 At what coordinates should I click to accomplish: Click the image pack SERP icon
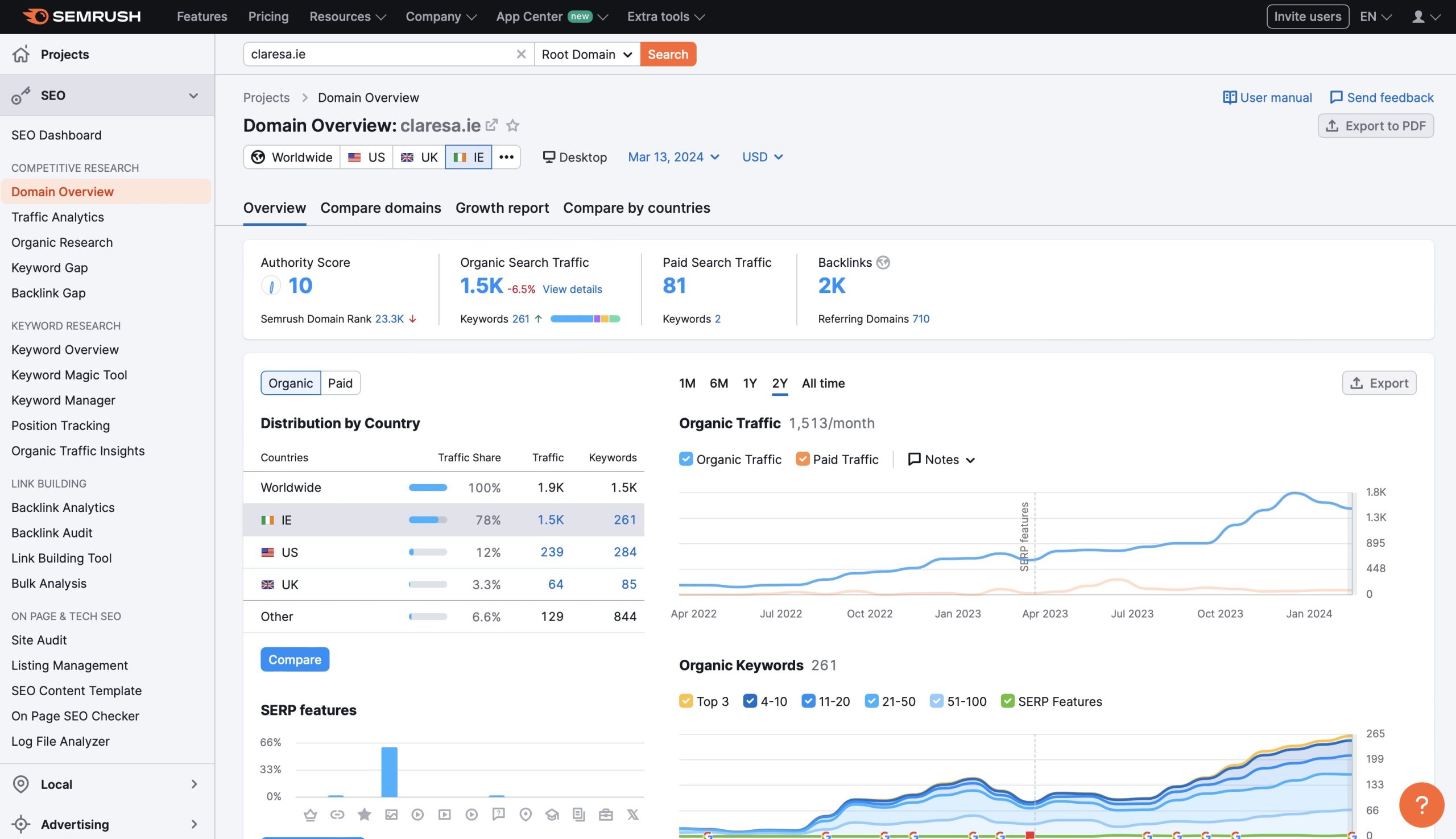pos(391,814)
